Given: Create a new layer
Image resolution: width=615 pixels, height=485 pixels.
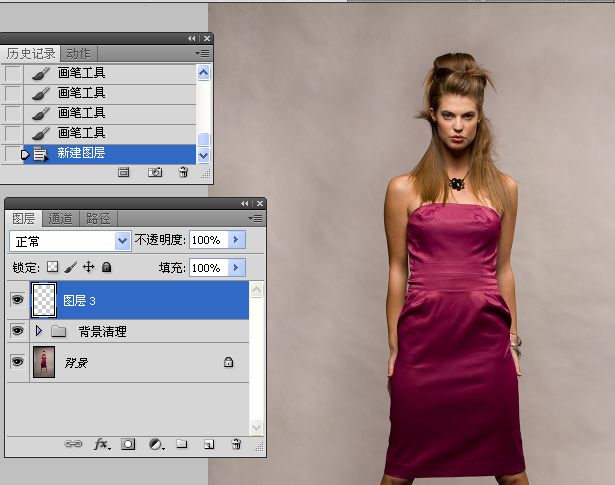Looking at the screenshot, I should (209, 444).
